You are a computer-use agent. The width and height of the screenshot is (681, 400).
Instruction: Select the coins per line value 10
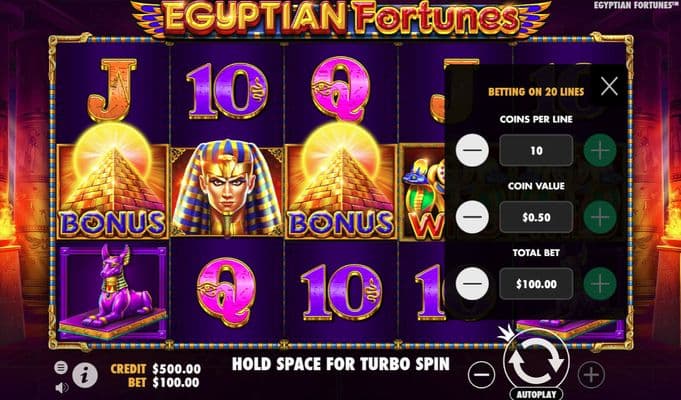pyautogui.click(x=536, y=150)
